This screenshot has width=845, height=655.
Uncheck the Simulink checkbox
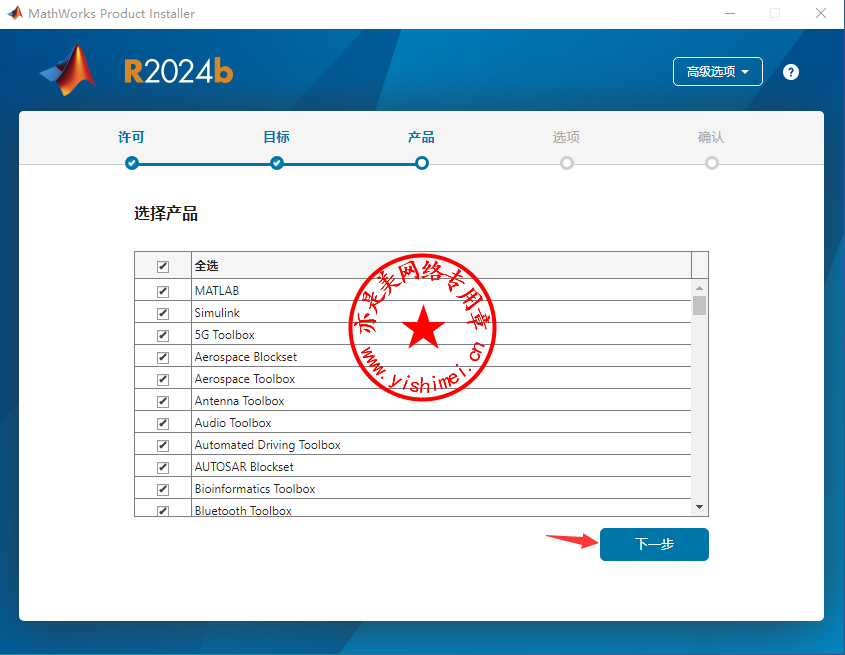coord(163,313)
